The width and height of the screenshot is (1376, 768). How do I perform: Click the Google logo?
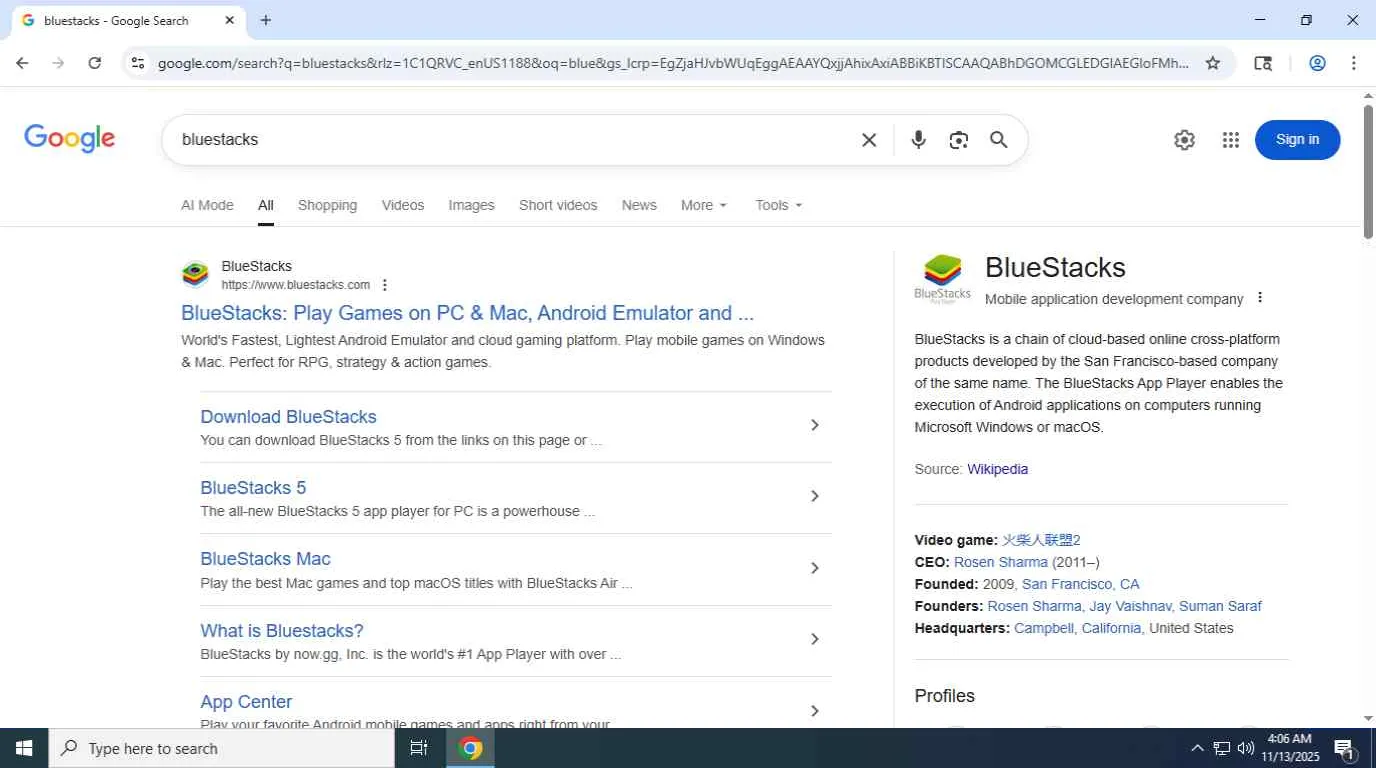coord(70,139)
